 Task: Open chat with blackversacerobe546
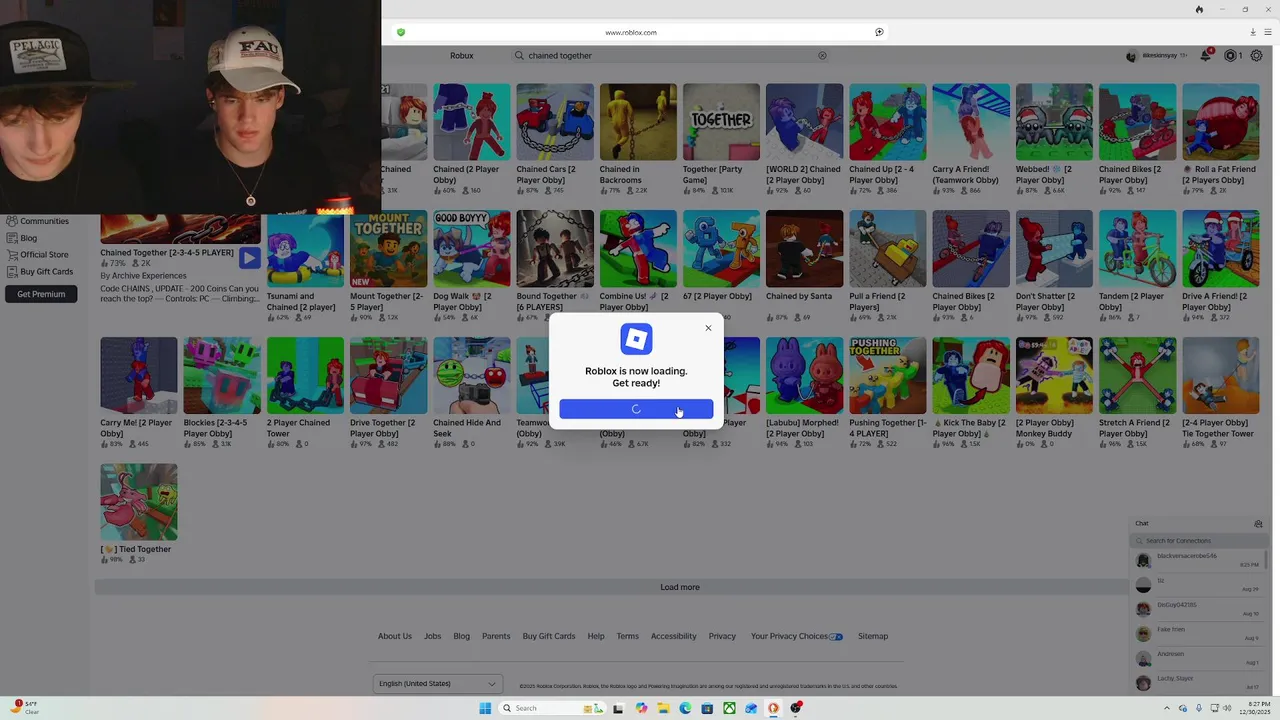[x=1198, y=560]
